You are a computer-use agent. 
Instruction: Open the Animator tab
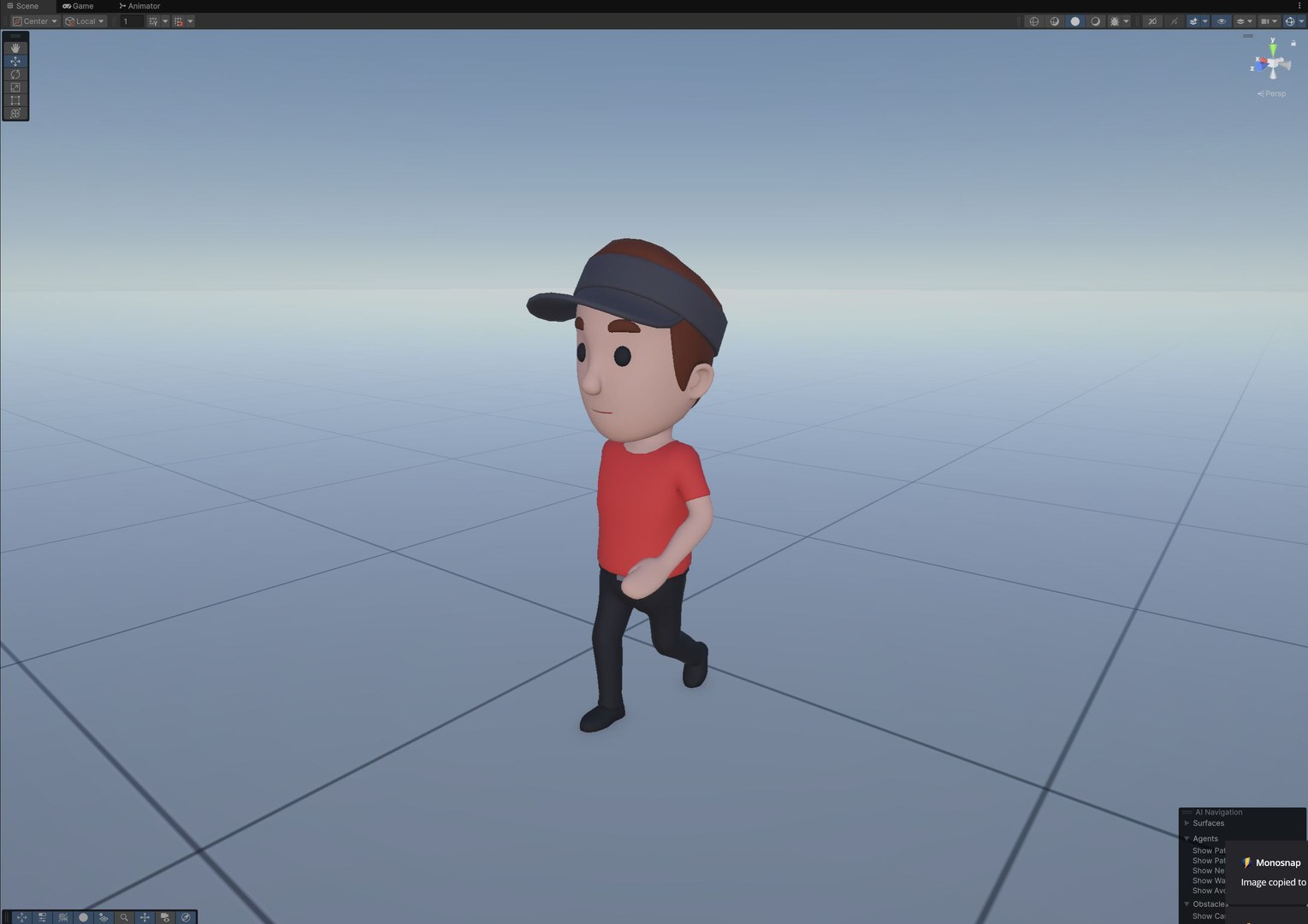[x=139, y=6]
